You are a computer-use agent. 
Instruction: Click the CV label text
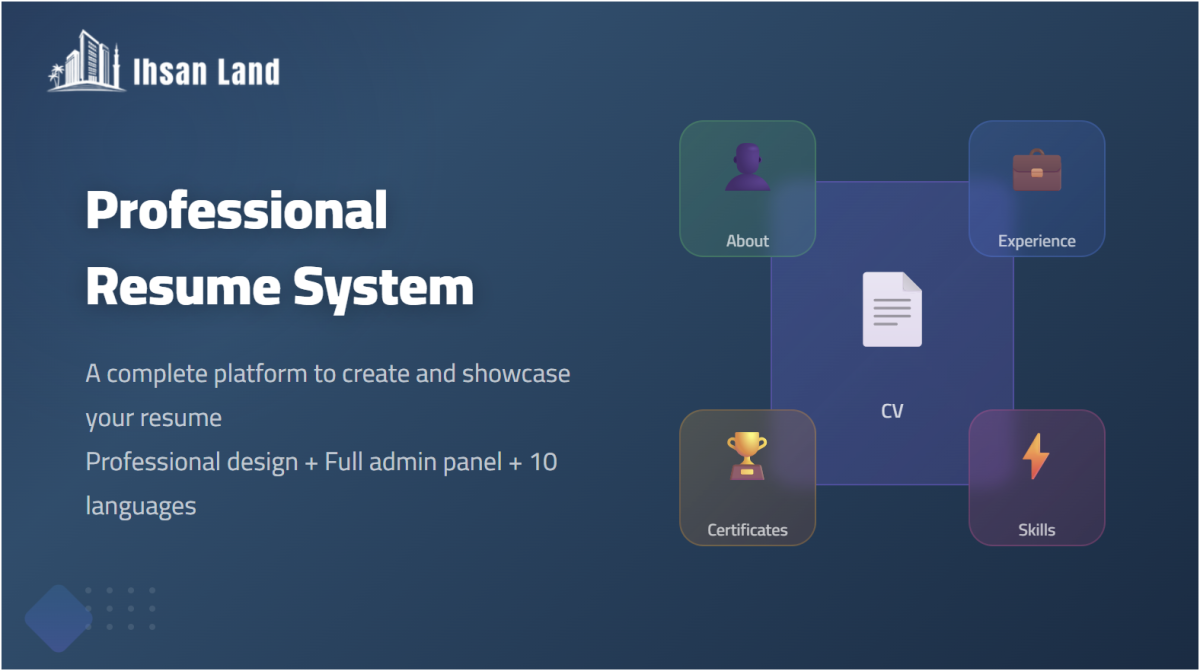(x=892, y=411)
